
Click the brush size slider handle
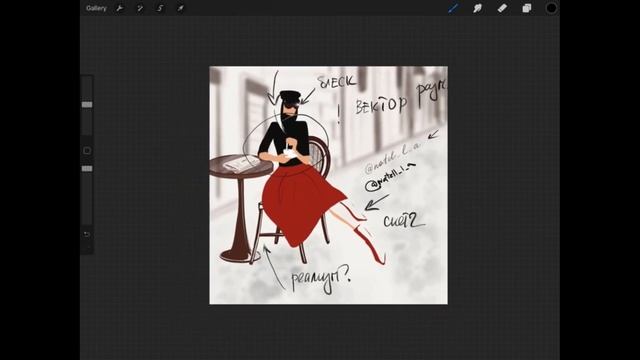pos(87,105)
